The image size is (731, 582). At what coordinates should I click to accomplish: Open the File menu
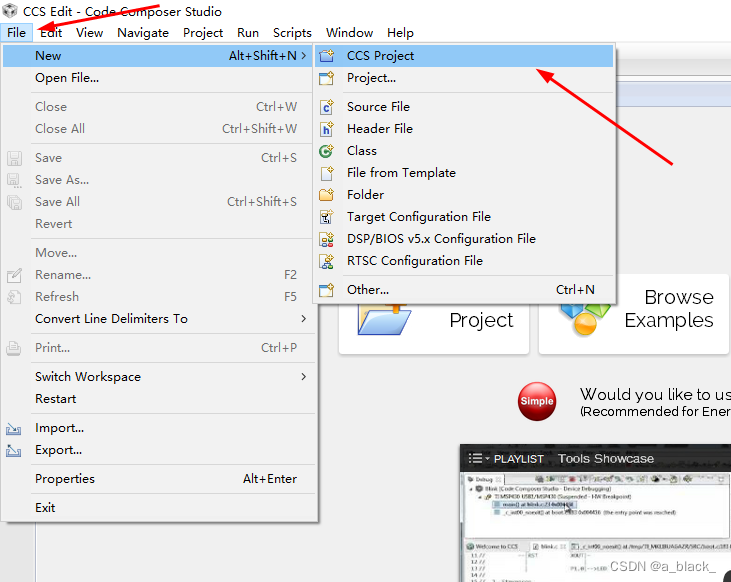tap(16, 33)
